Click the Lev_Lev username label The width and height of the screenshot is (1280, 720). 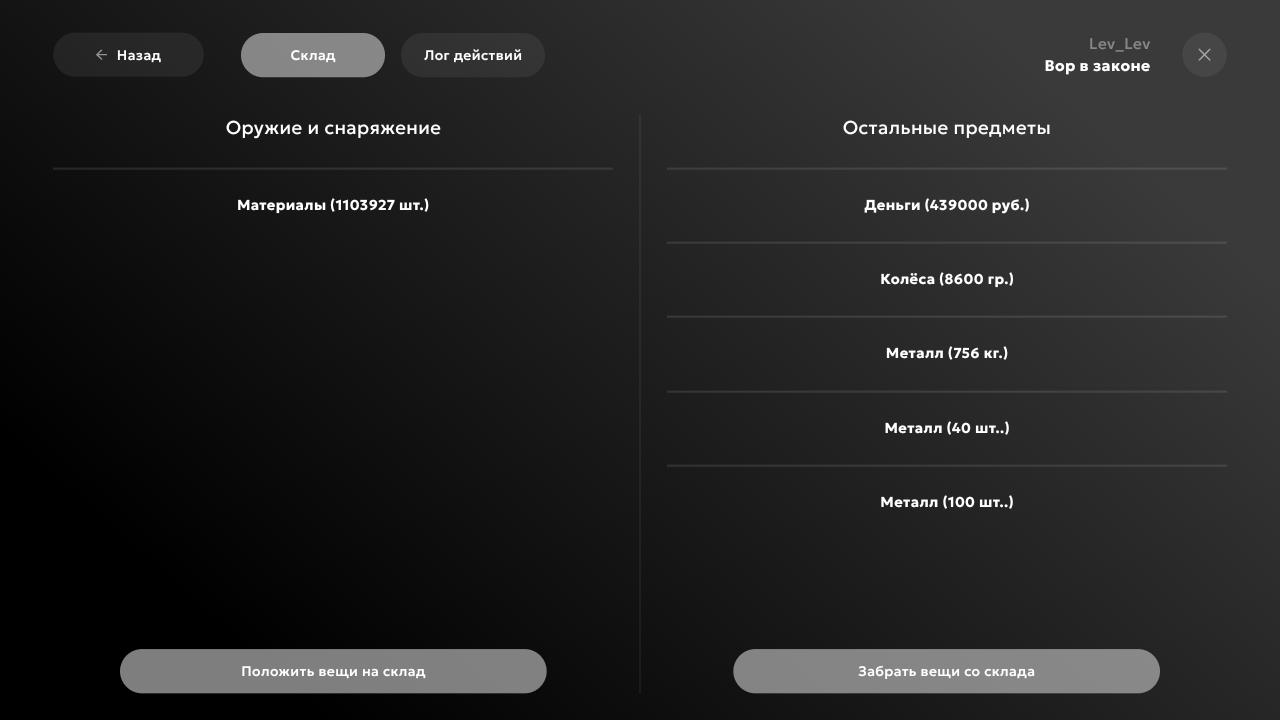1119,44
